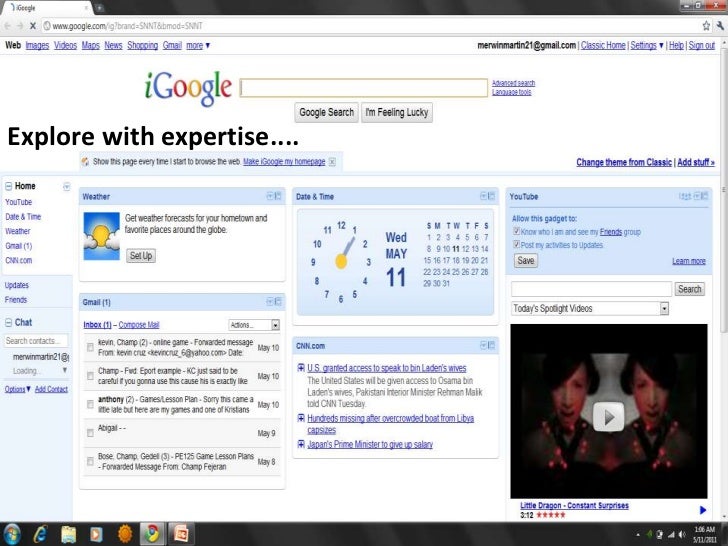Open Shopping in top navigation
Screen dimensions: 728x546
pyautogui.click(x=143, y=46)
